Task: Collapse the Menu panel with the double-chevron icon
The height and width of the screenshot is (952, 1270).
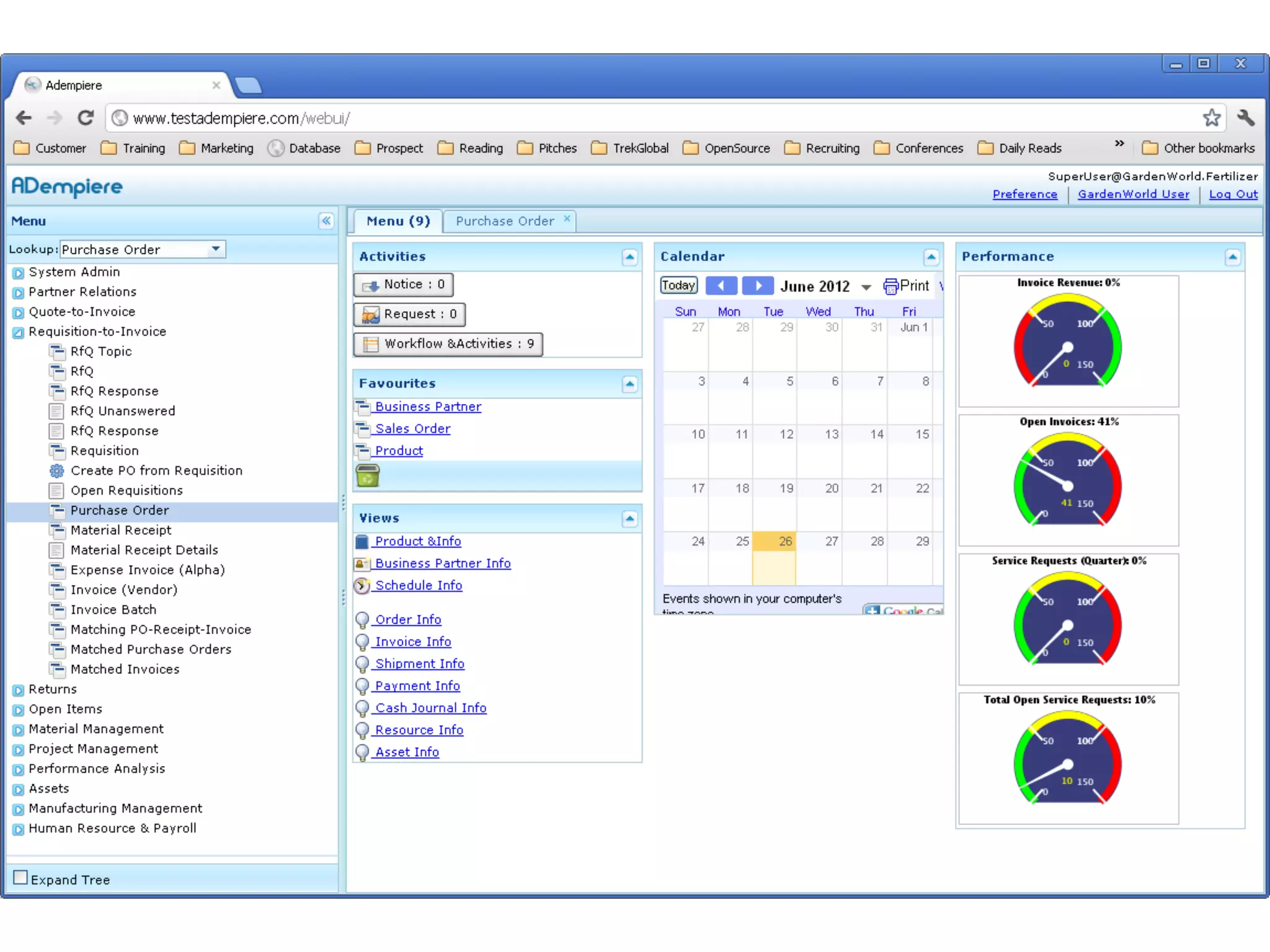Action: coord(326,221)
